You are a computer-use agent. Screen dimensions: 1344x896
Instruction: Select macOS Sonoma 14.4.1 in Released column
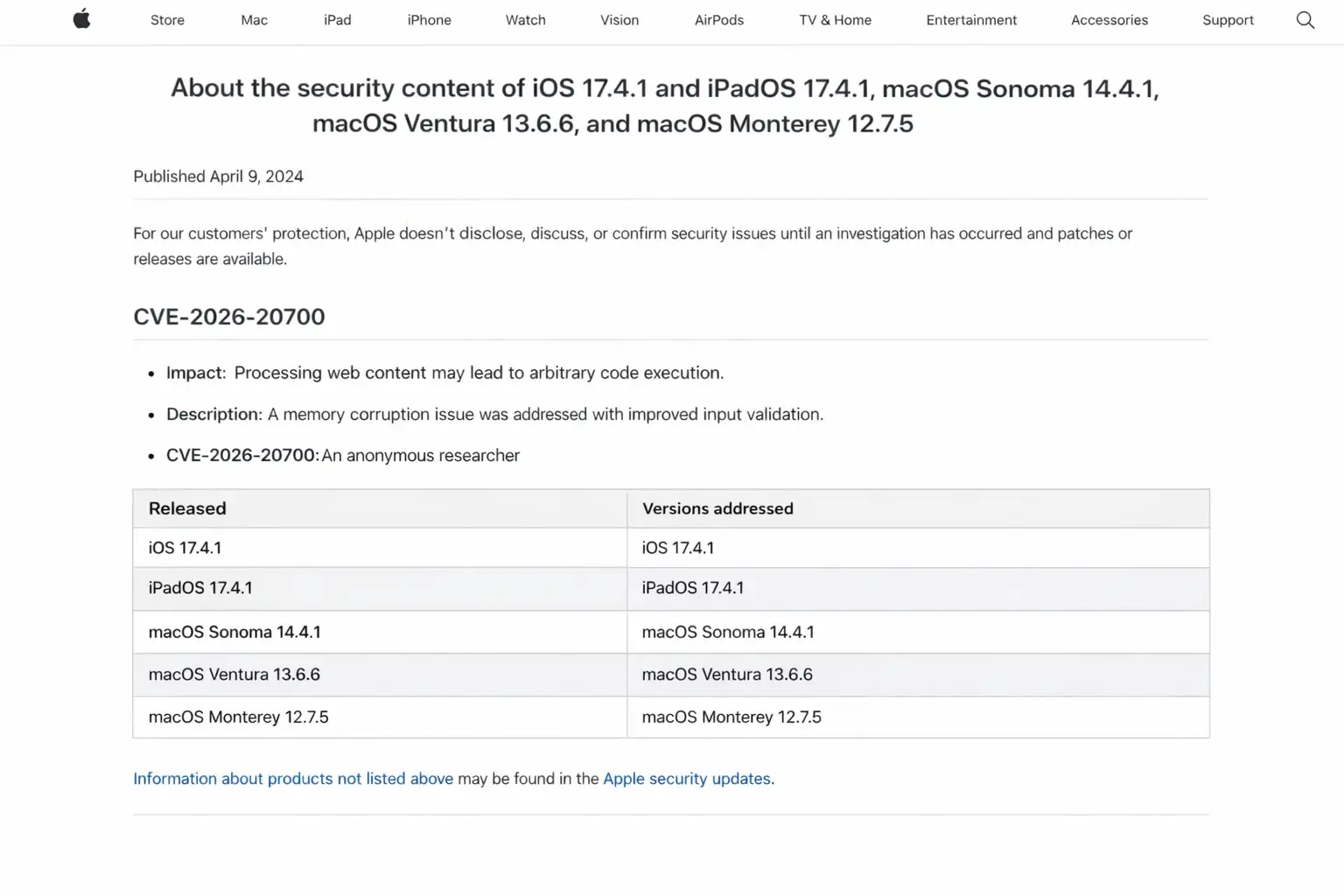pos(234,632)
